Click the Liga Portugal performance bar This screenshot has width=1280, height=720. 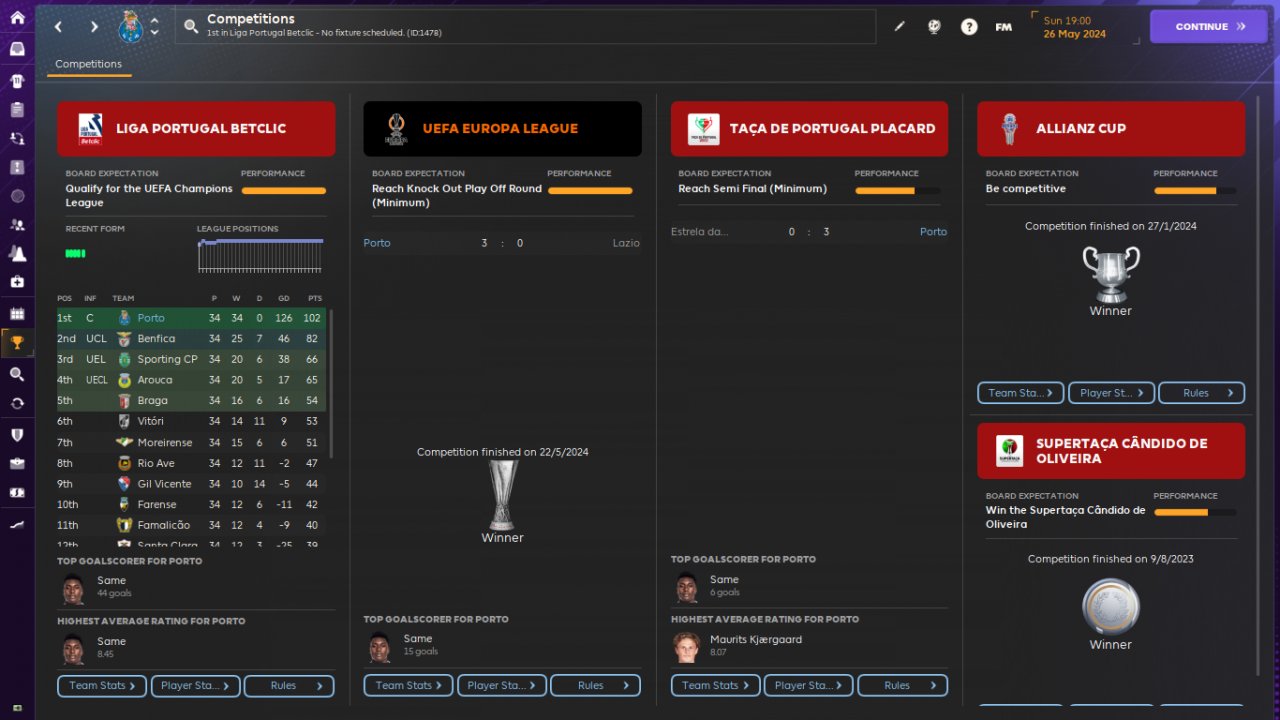pyautogui.click(x=283, y=190)
